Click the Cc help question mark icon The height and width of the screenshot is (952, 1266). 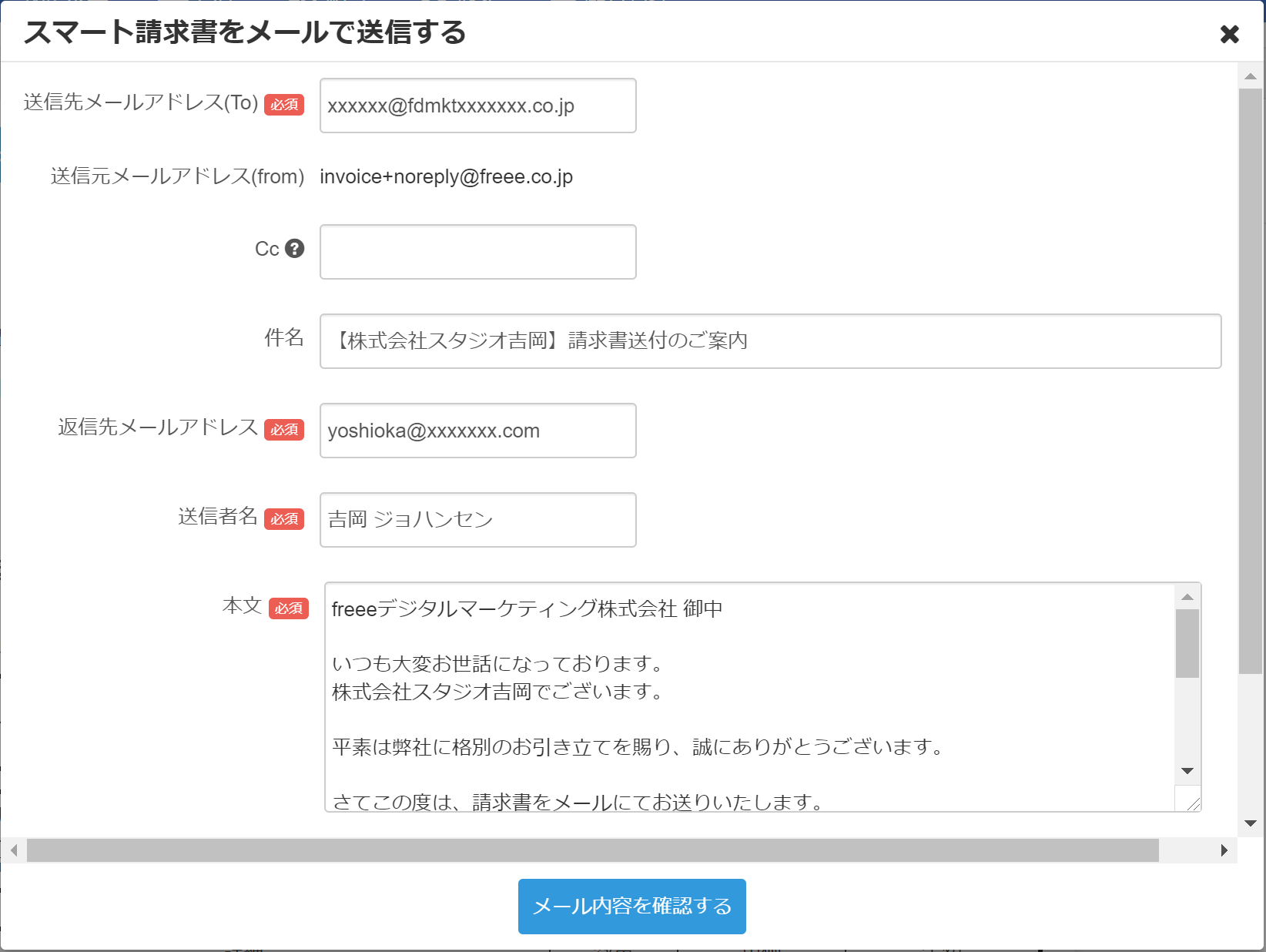pos(294,249)
